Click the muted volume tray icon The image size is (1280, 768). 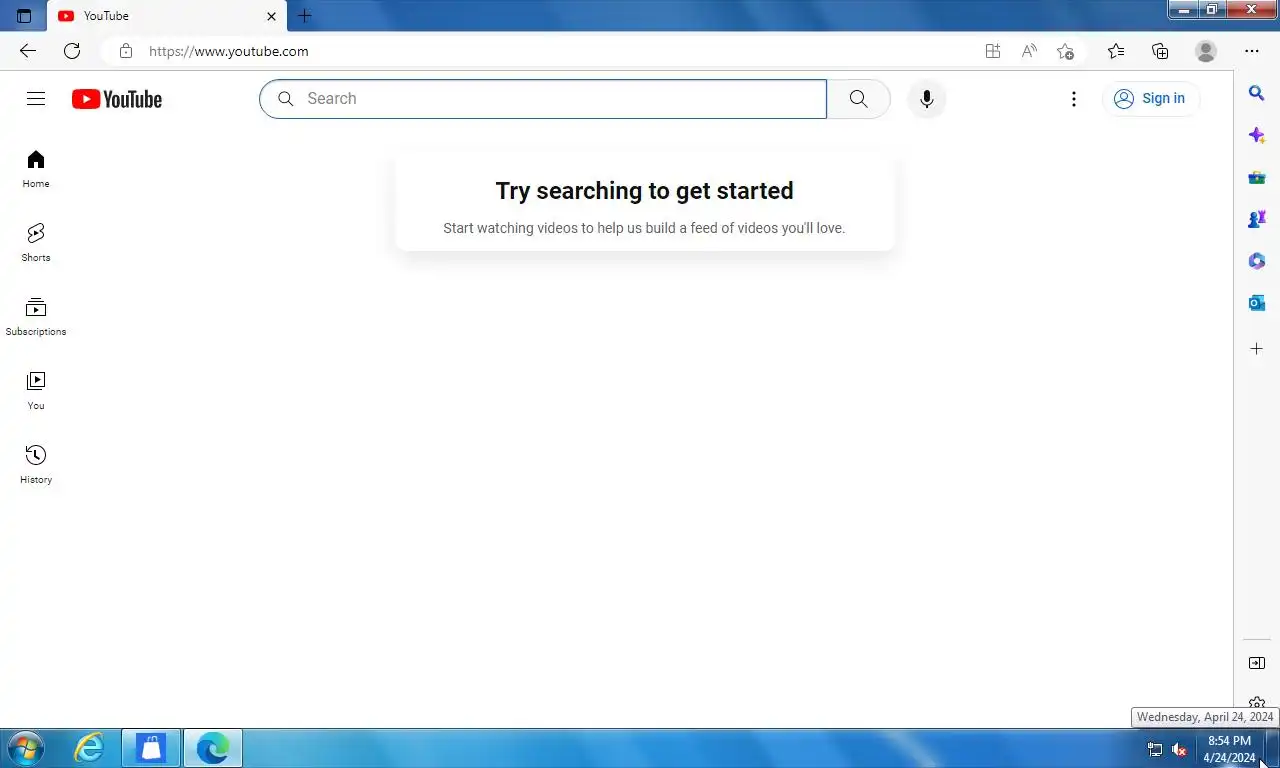[1179, 750]
